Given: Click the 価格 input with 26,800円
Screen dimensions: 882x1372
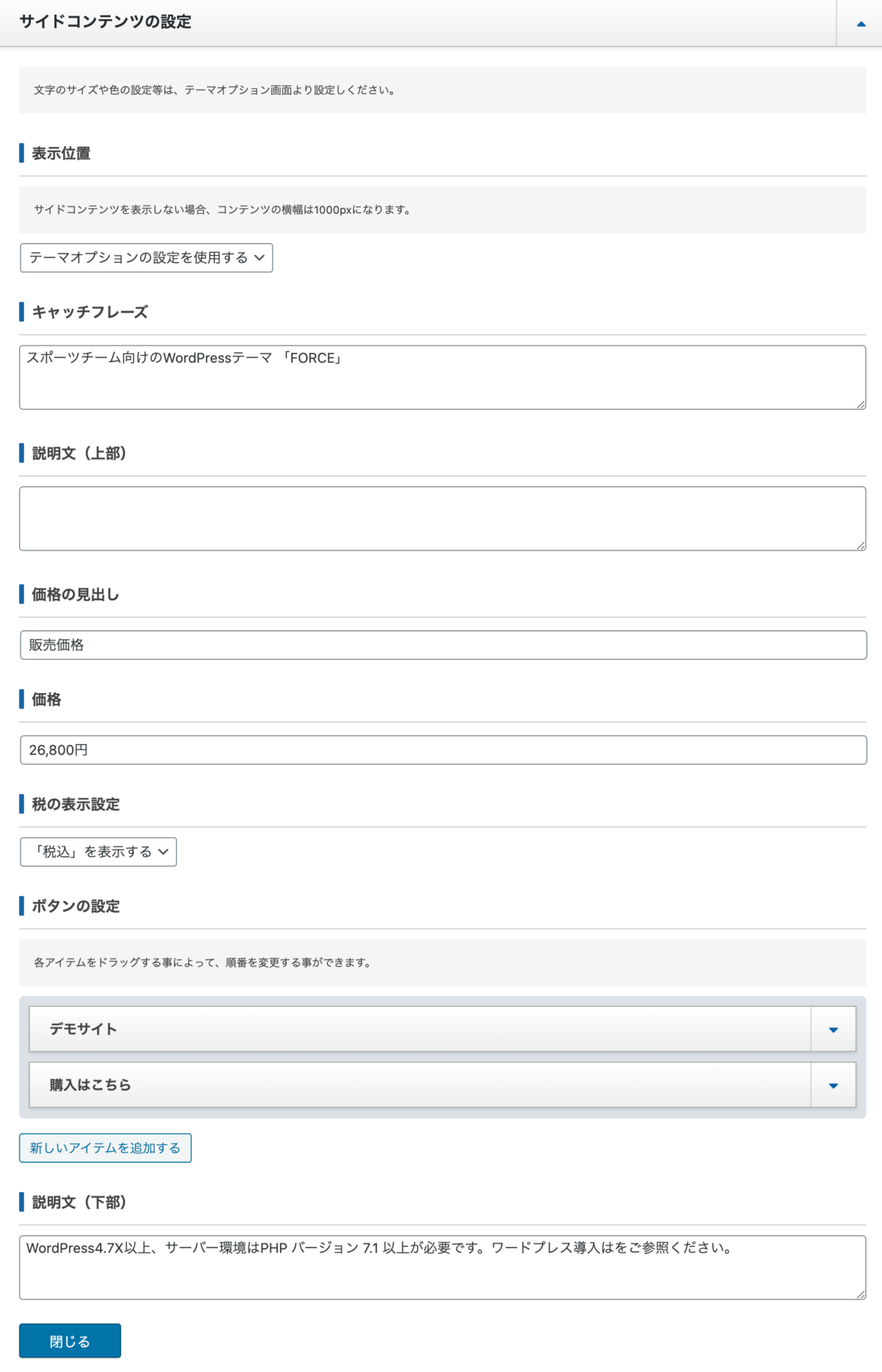Looking at the screenshot, I should coord(443,750).
